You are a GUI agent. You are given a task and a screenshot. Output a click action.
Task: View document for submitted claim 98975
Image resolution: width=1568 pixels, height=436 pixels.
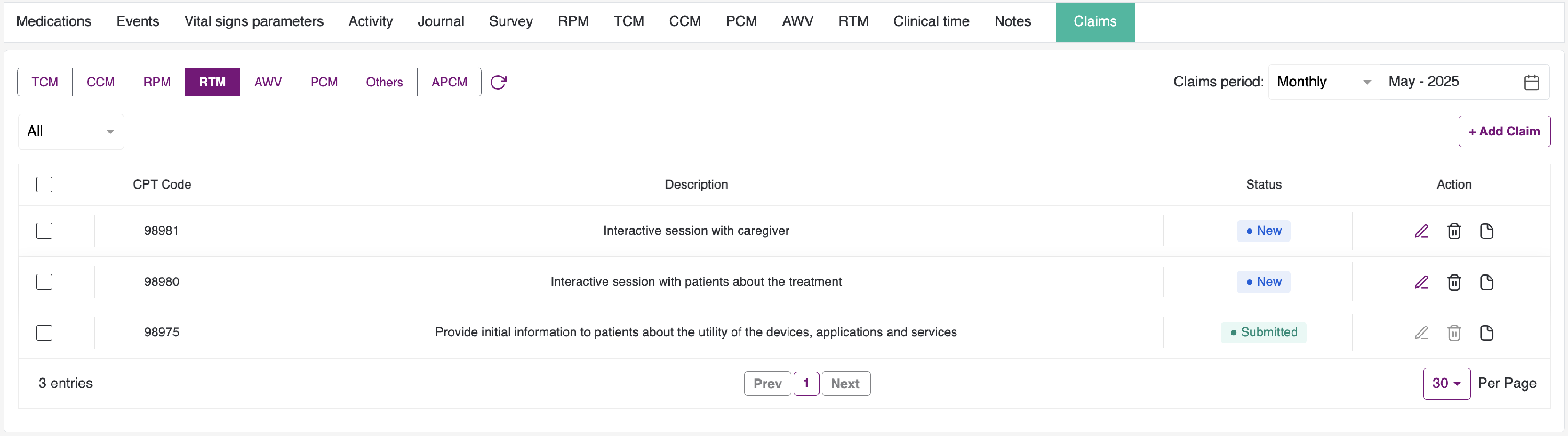click(x=1486, y=333)
